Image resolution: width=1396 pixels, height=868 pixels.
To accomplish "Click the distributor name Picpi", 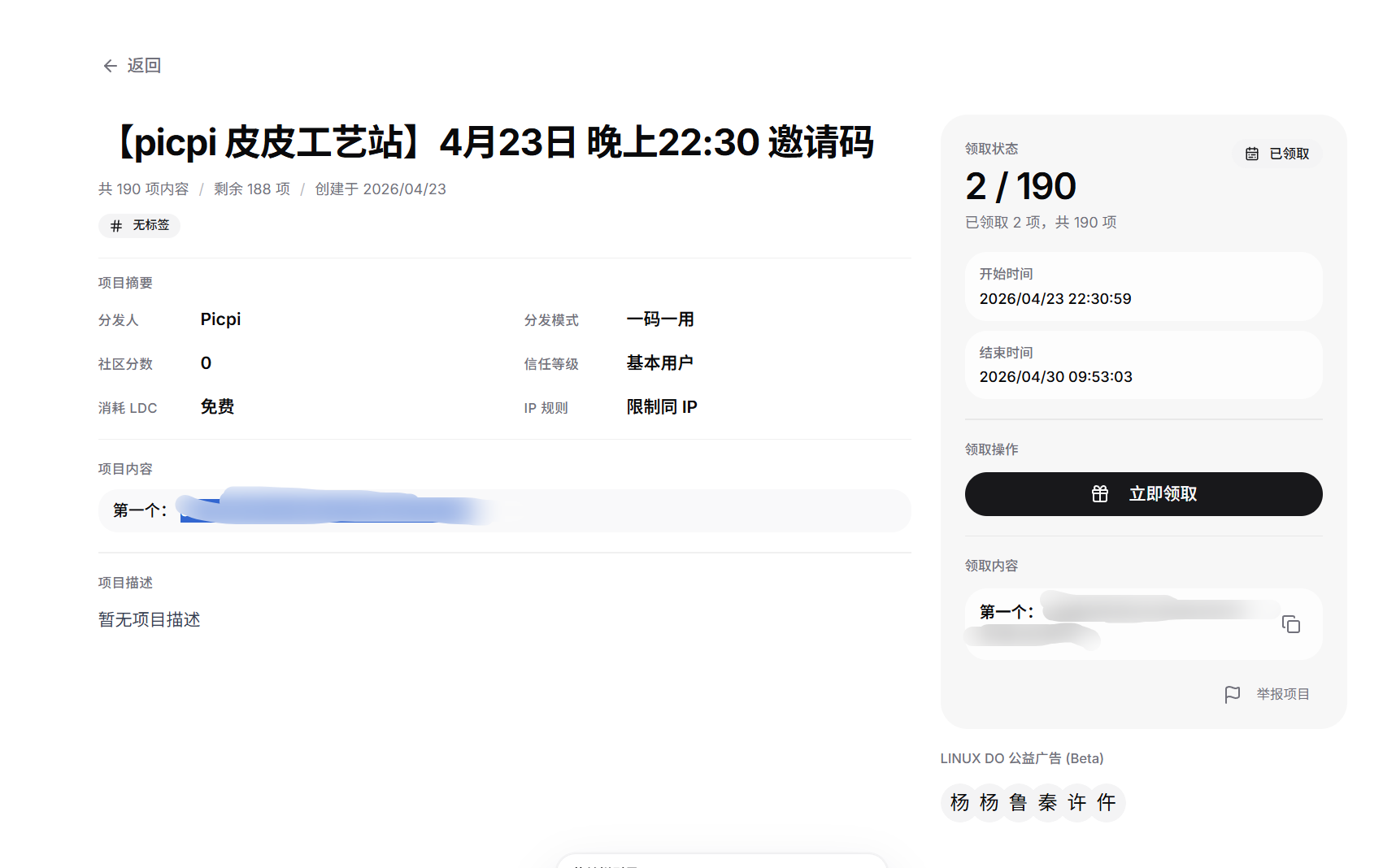I will (220, 319).
